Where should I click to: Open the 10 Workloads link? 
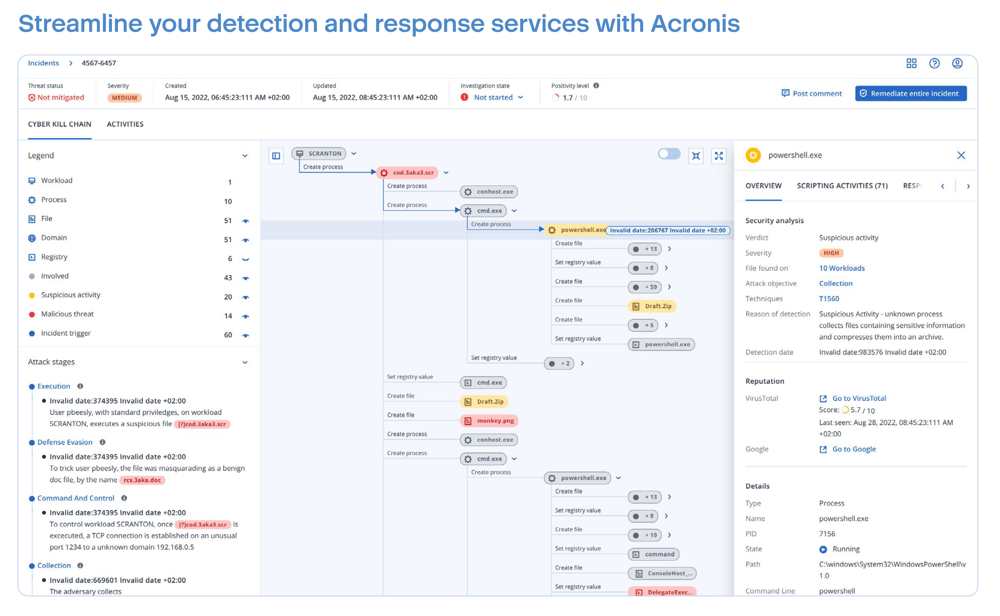(x=842, y=268)
